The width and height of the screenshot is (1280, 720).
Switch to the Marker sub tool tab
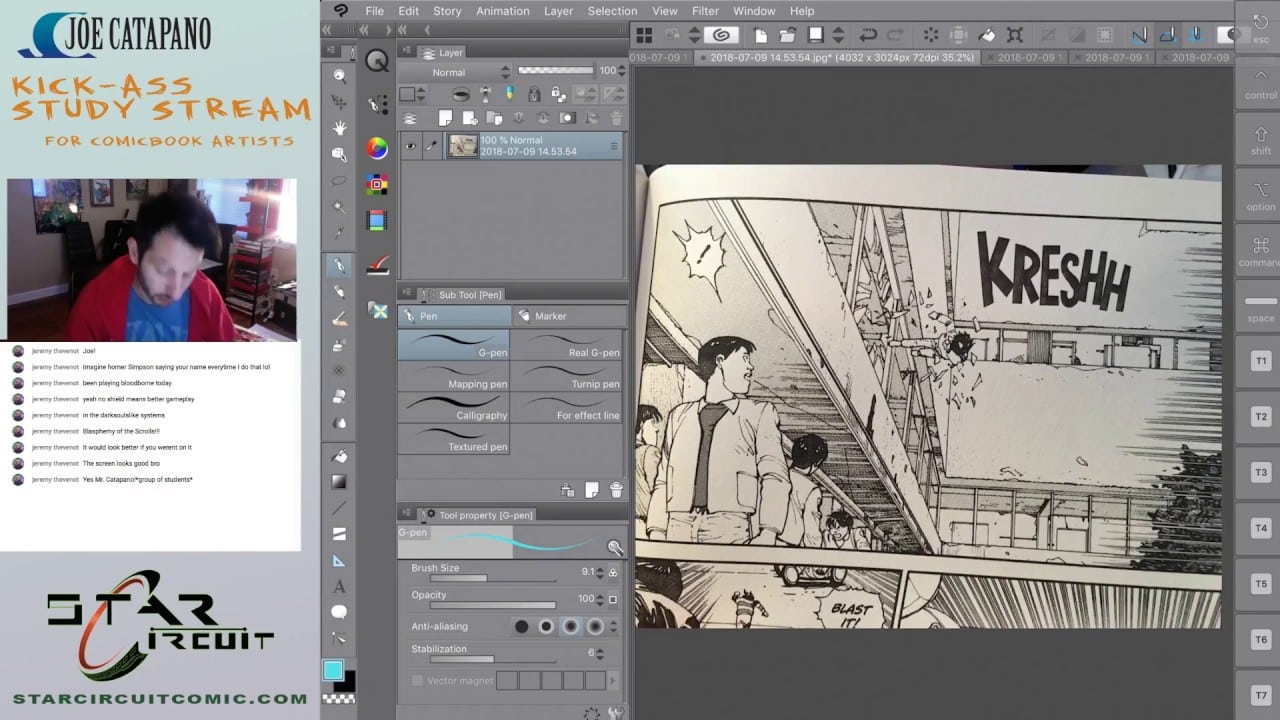(x=569, y=316)
